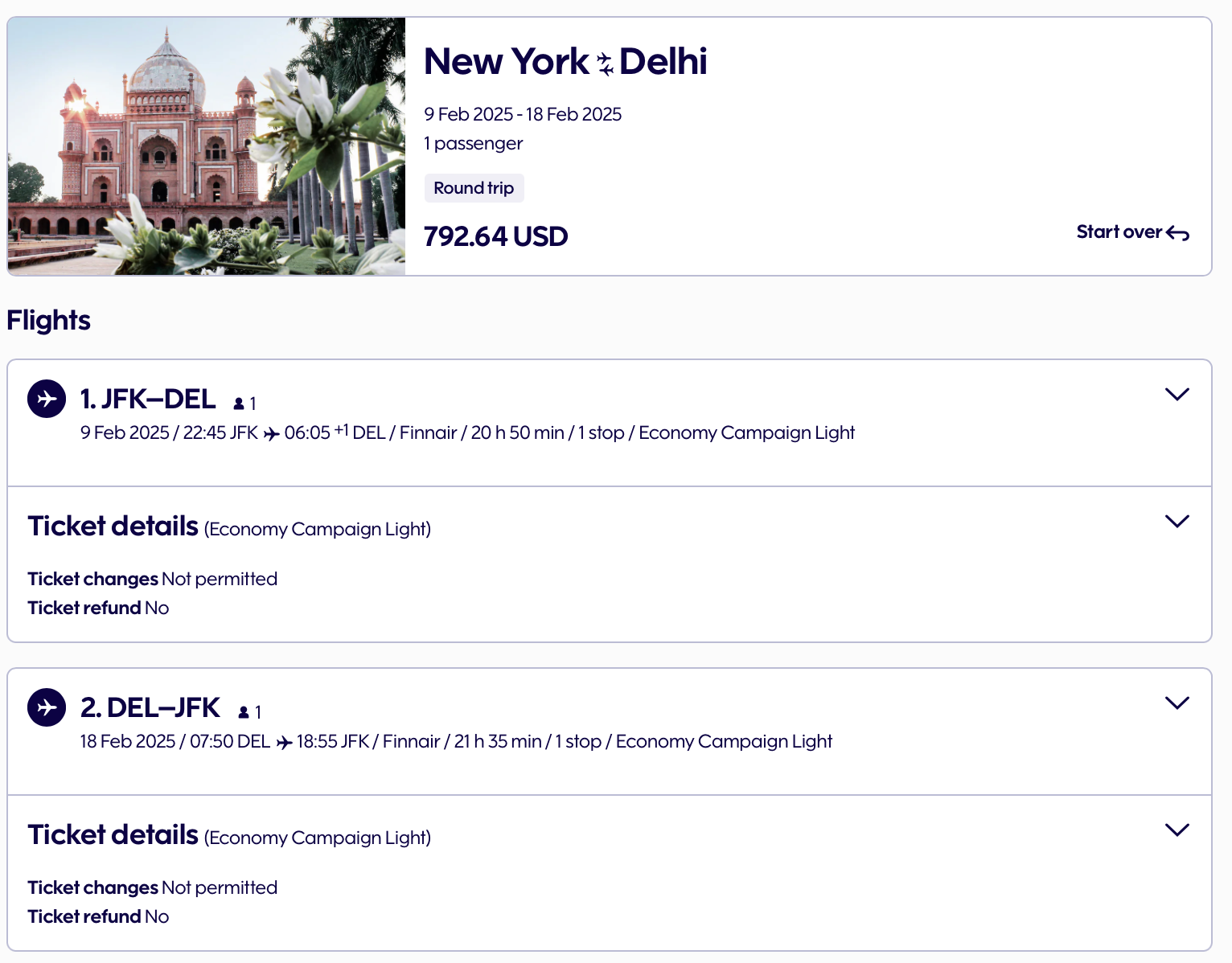Click the Round trip badge

(474, 188)
